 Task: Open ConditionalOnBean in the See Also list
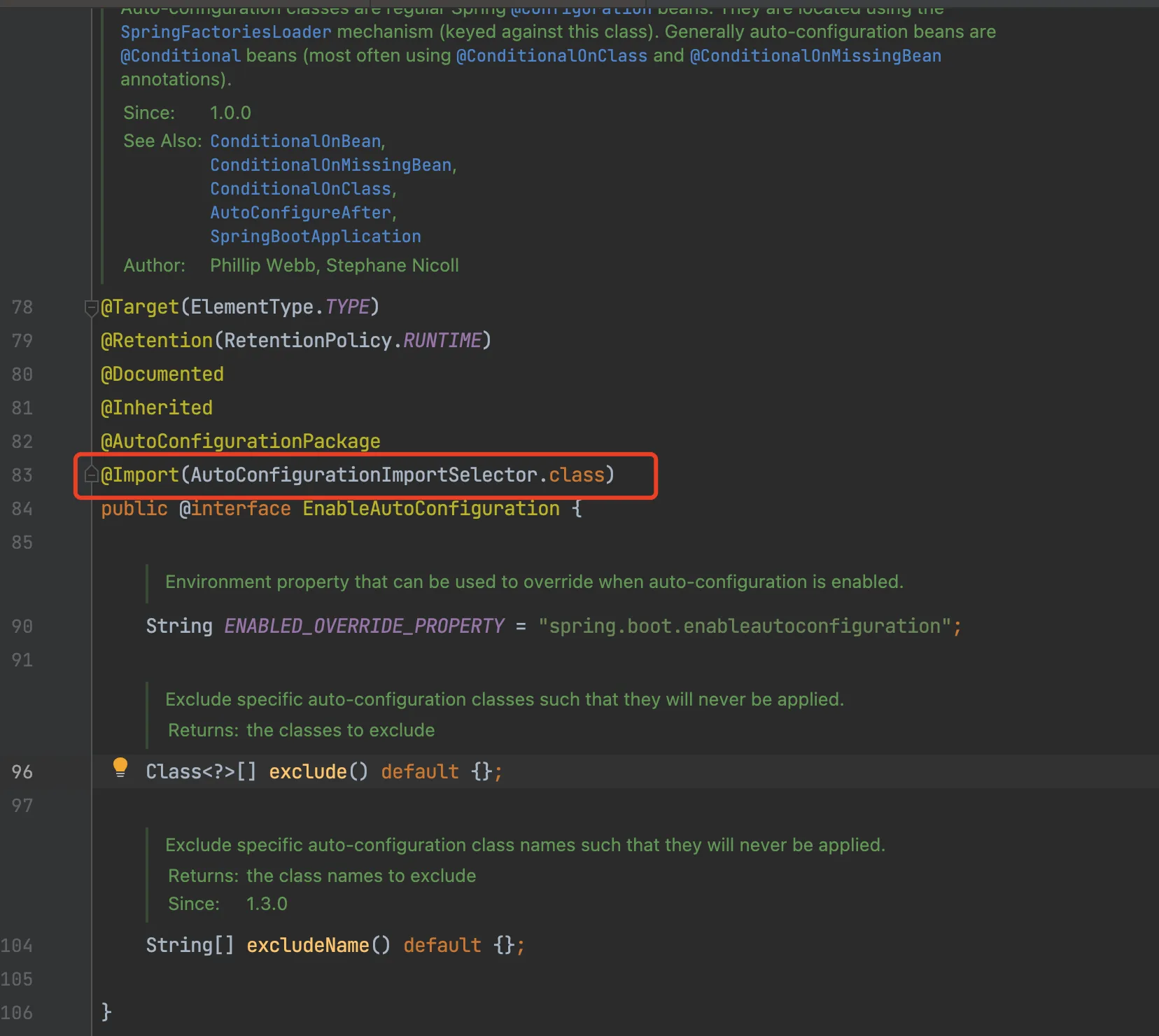pos(295,141)
